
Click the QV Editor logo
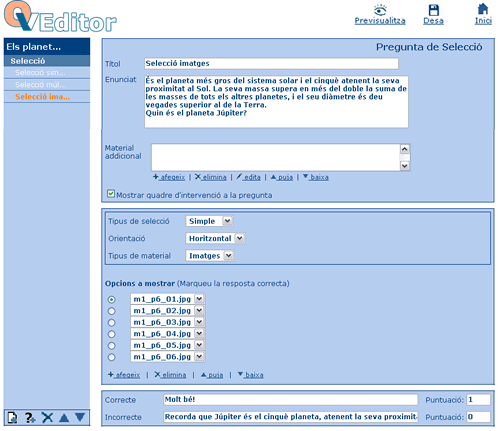tap(60, 17)
